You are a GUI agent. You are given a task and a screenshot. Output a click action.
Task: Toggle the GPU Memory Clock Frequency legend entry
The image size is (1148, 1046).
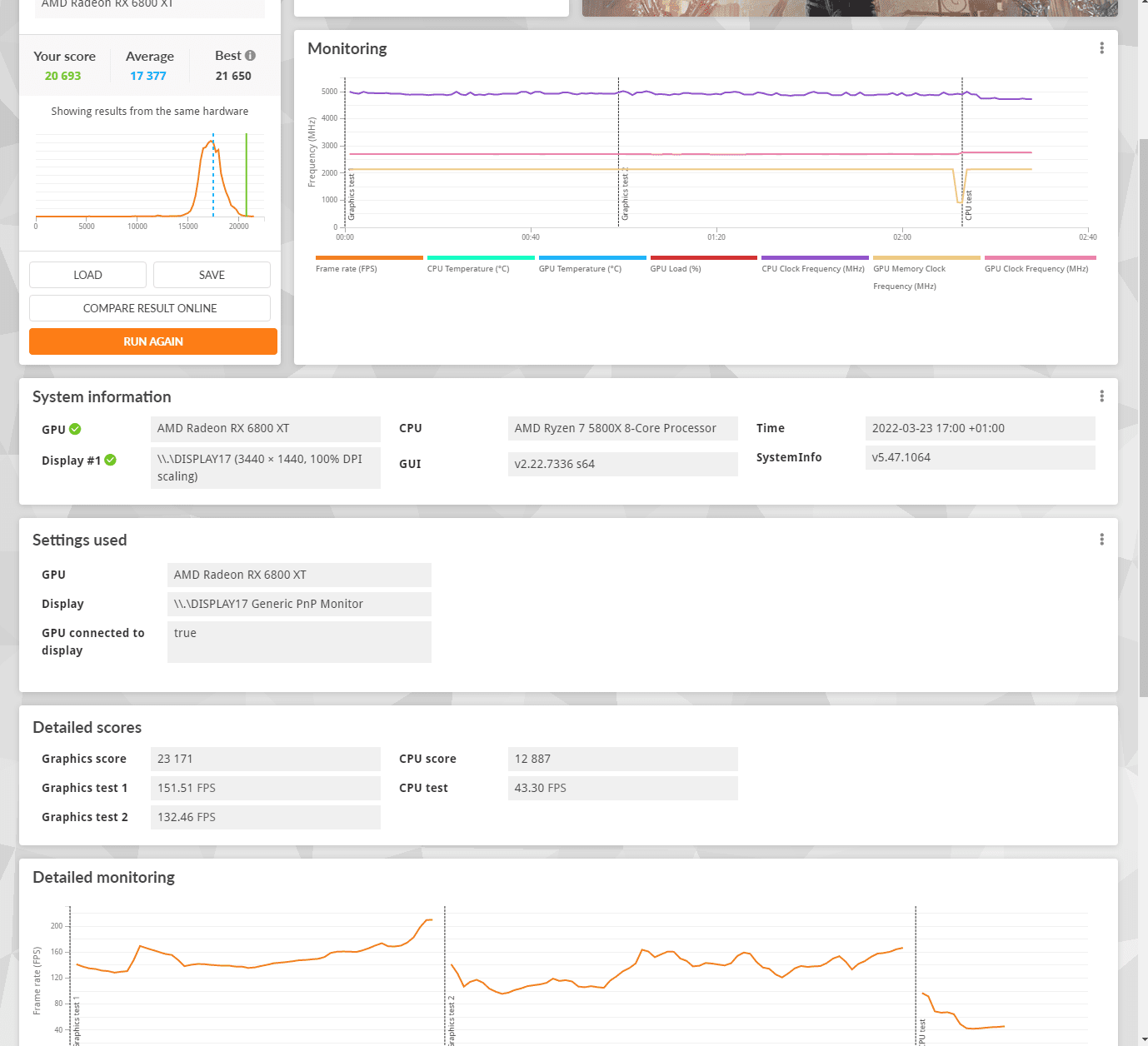coord(926,273)
